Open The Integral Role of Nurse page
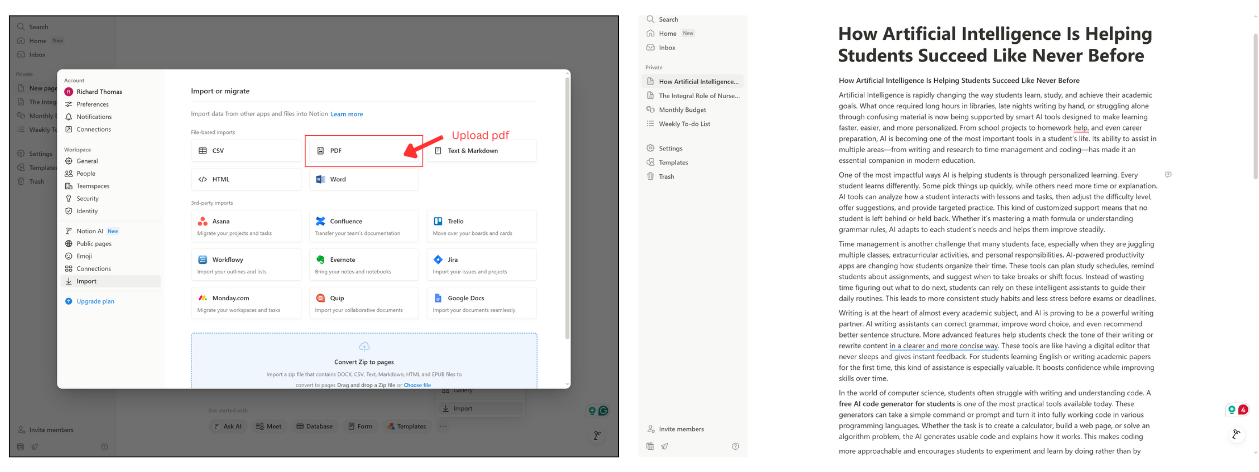 (x=691, y=95)
